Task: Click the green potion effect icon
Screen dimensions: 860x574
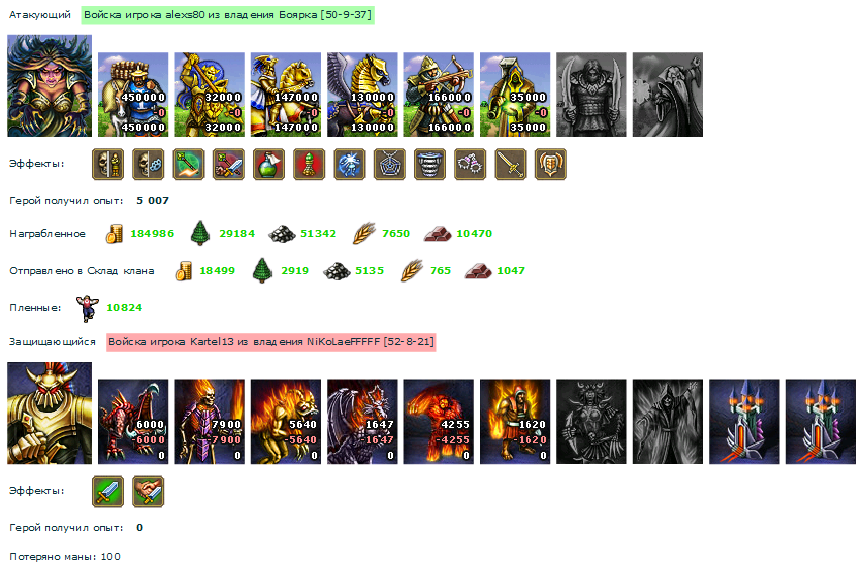Action: [x=269, y=164]
